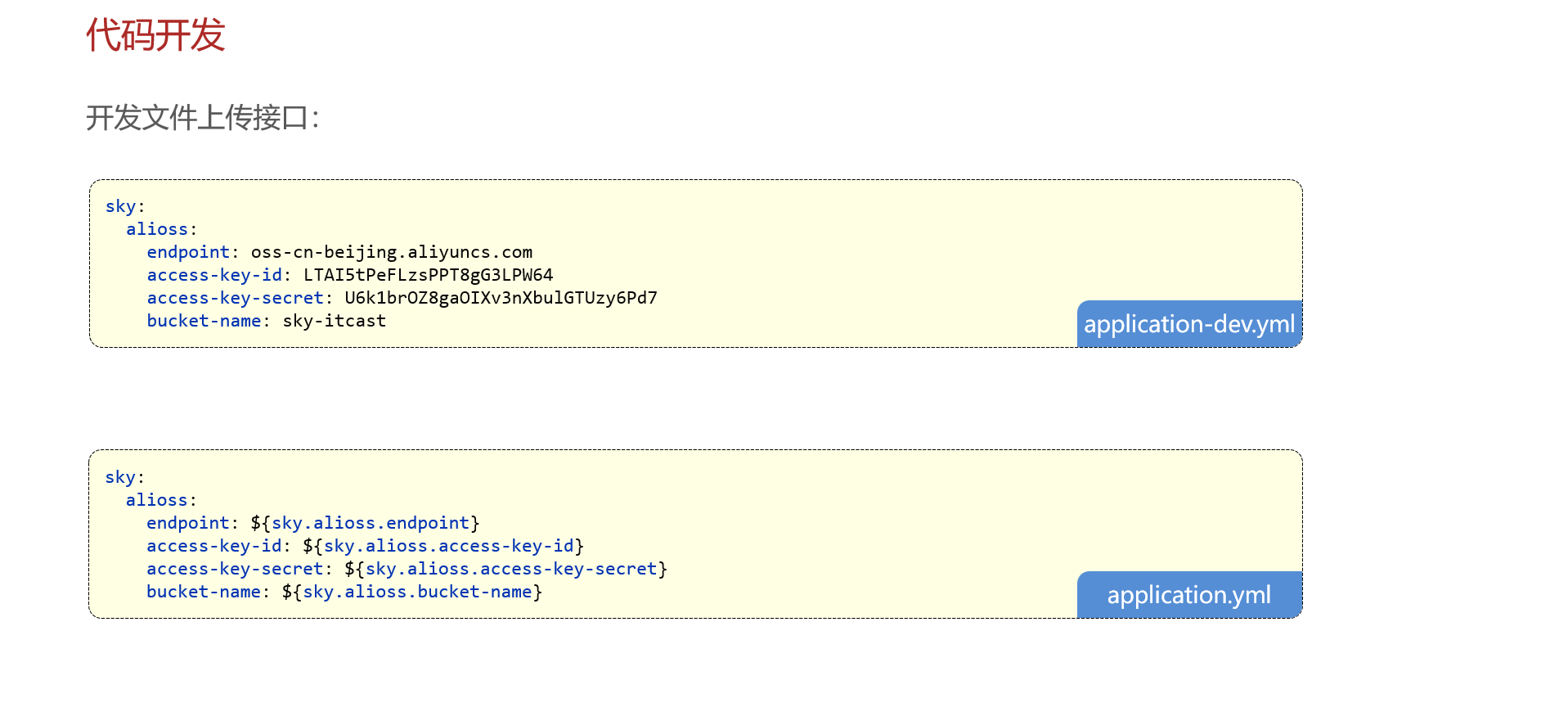Image resolution: width=1568 pixels, height=721 pixels.
Task: Click the bucket-name key in the application-dev.yml block
Action: tap(204, 321)
